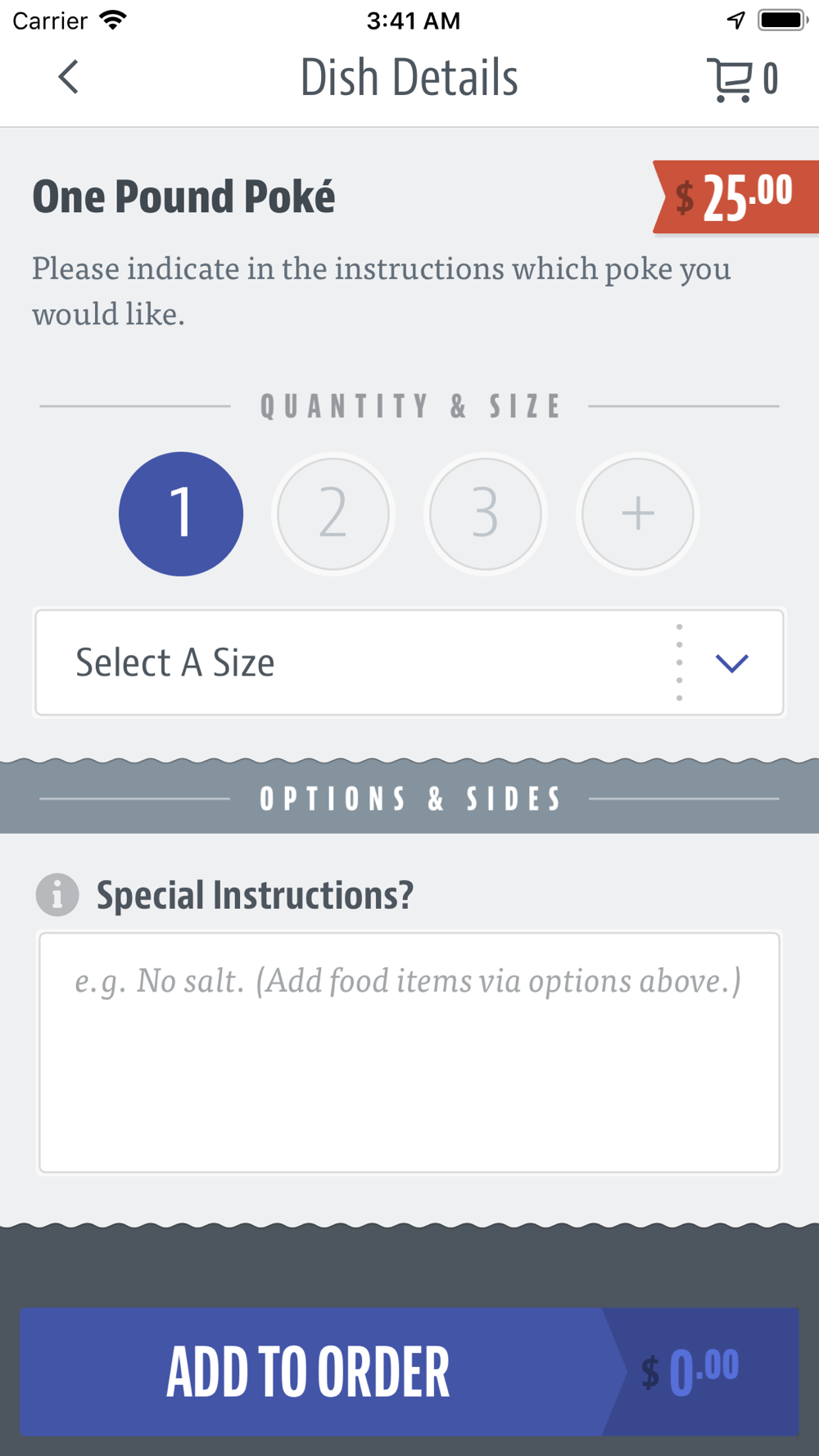Open the Select A Size dropdown
The image size is (819, 1456).
(409, 662)
